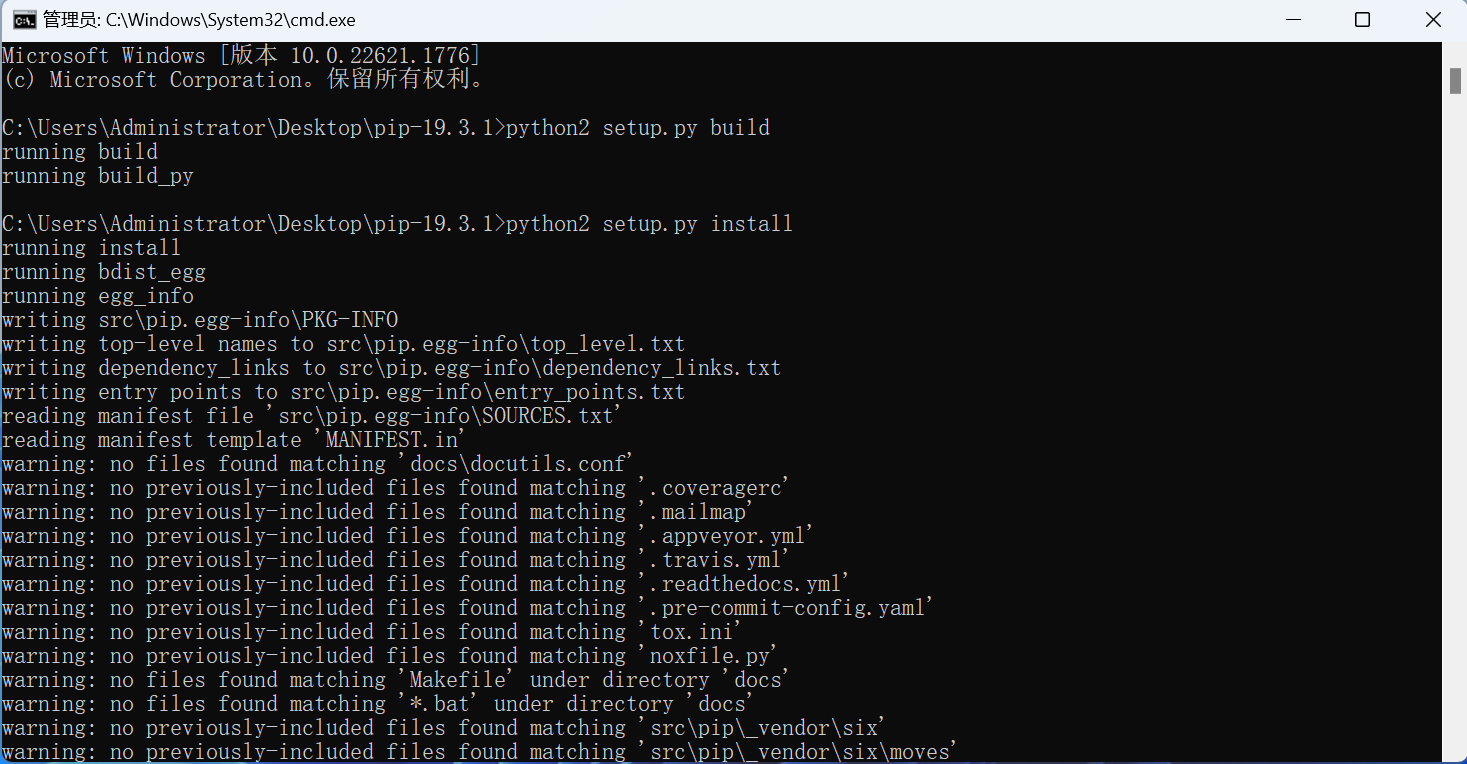Click the warning mentioning '.travis.yml'
This screenshot has width=1467, height=764.
tap(396, 560)
